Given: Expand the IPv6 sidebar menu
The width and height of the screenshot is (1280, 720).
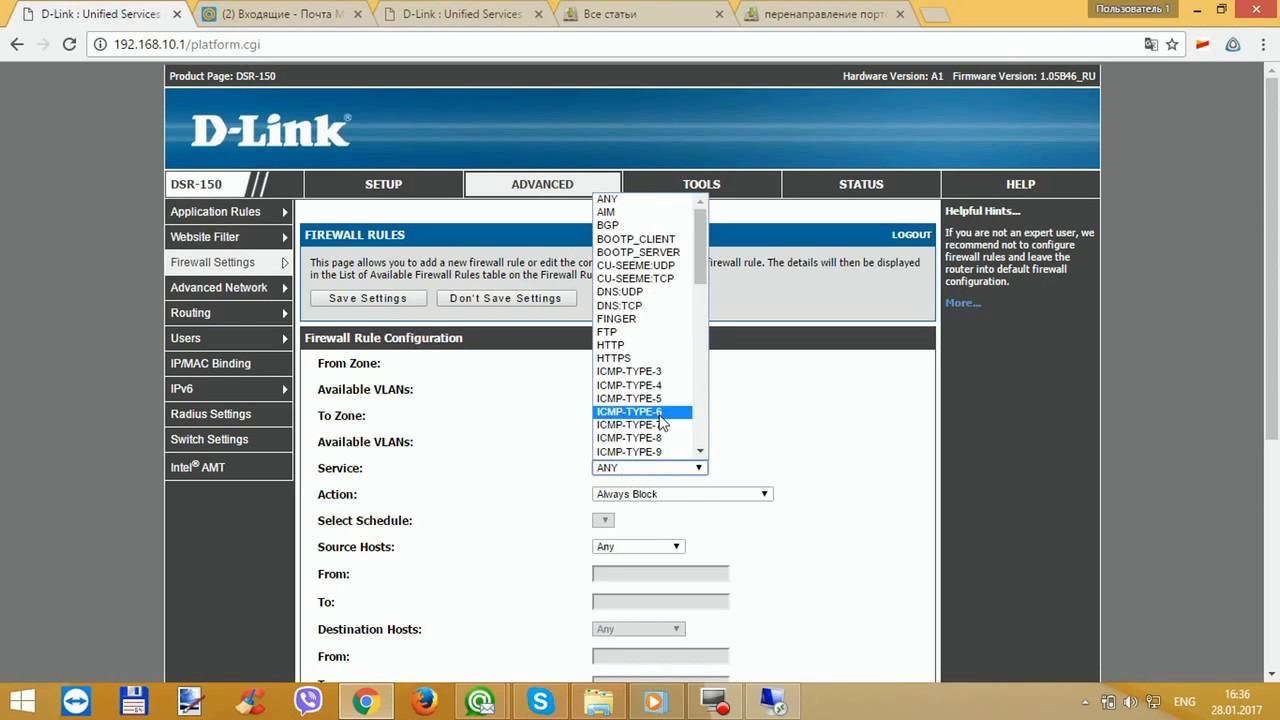Looking at the screenshot, I should [x=228, y=389].
